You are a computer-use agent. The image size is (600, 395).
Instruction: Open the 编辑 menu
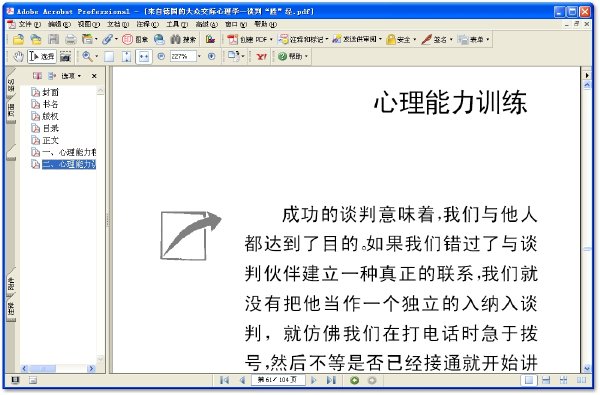point(59,24)
